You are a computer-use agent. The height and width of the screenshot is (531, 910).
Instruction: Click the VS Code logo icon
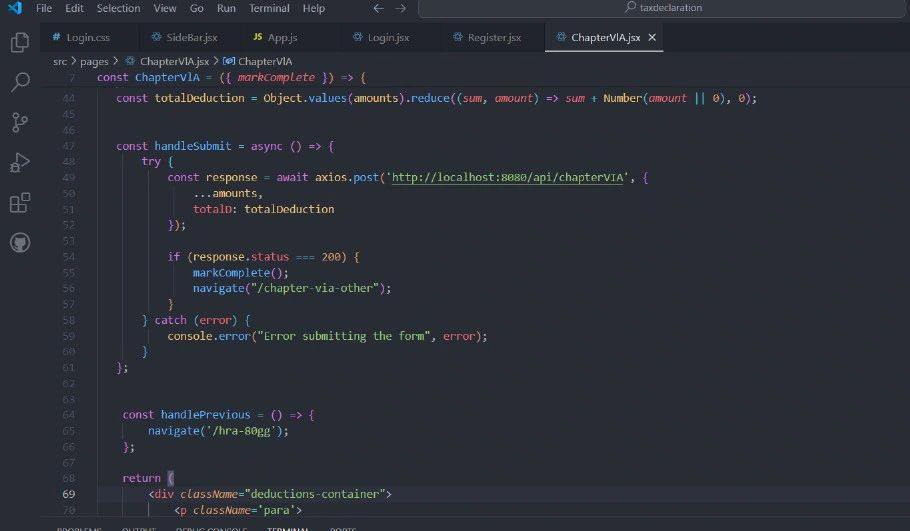(x=13, y=8)
